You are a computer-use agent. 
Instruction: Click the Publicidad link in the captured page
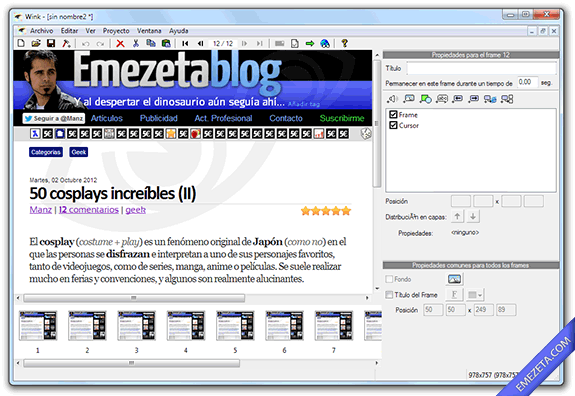click(159, 118)
